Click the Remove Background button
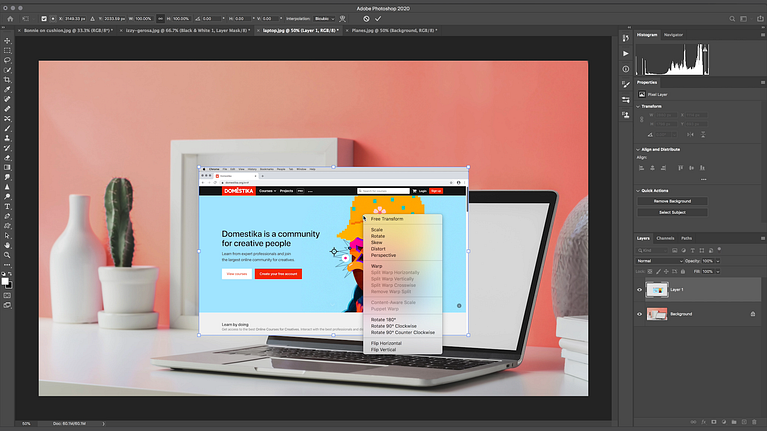The width and height of the screenshot is (767, 431). tap(672, 201)
